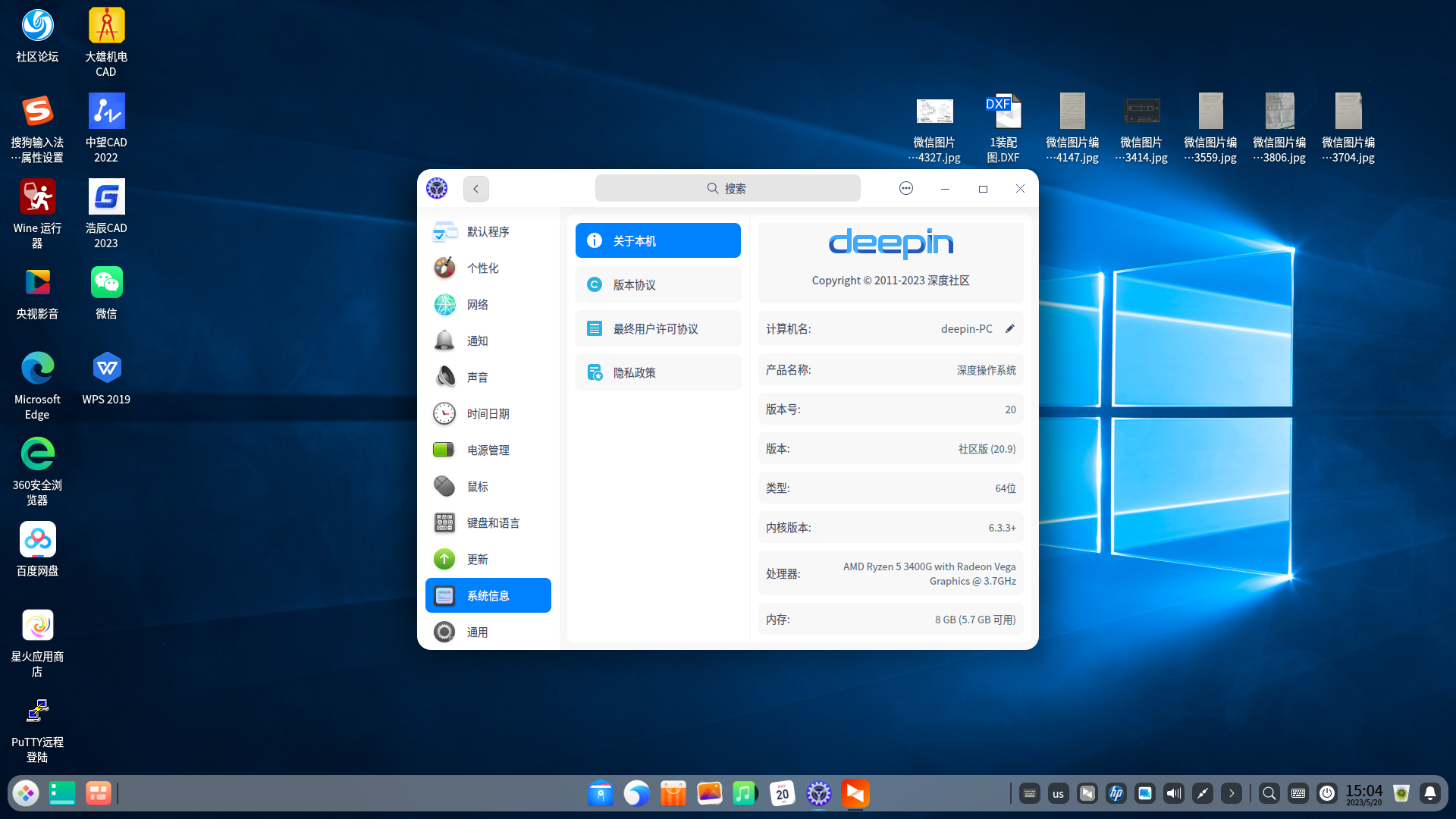This screenshot has height=819, width=1456.
Task: Open the notification bell in dock
Action: point(1430,794)
